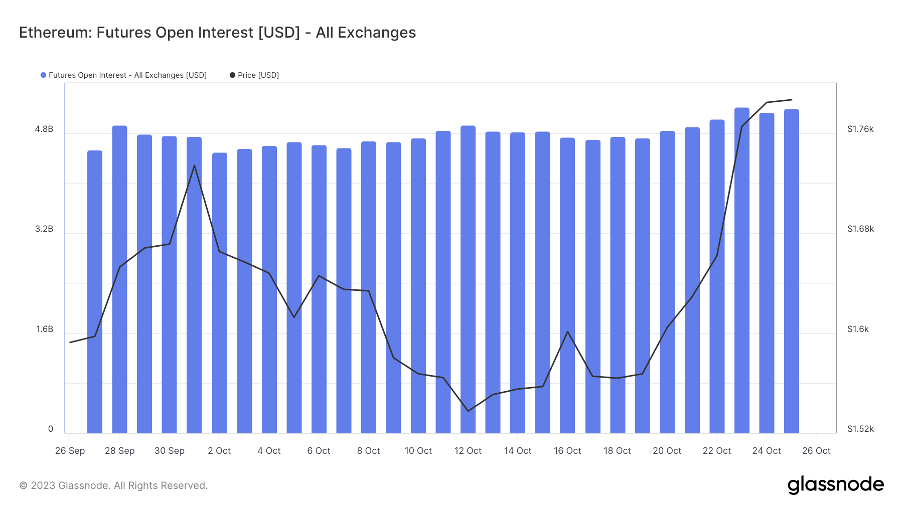Click the tallest bar at 23 Oct
Viewport: 904px width, 508px height.
point(742,270)
